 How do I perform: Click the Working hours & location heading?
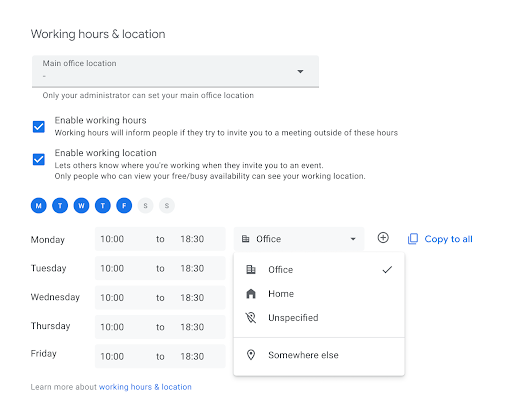coord(98,34)
